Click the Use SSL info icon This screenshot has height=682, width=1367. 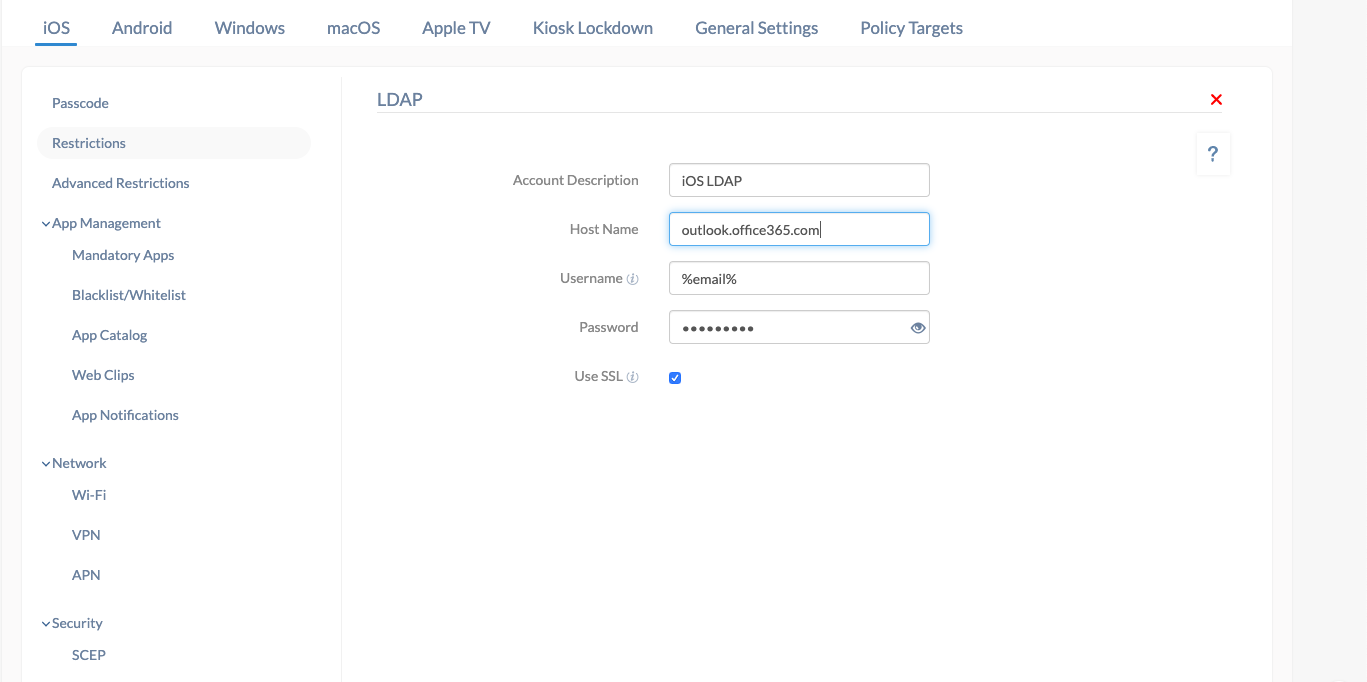[633, 377]
